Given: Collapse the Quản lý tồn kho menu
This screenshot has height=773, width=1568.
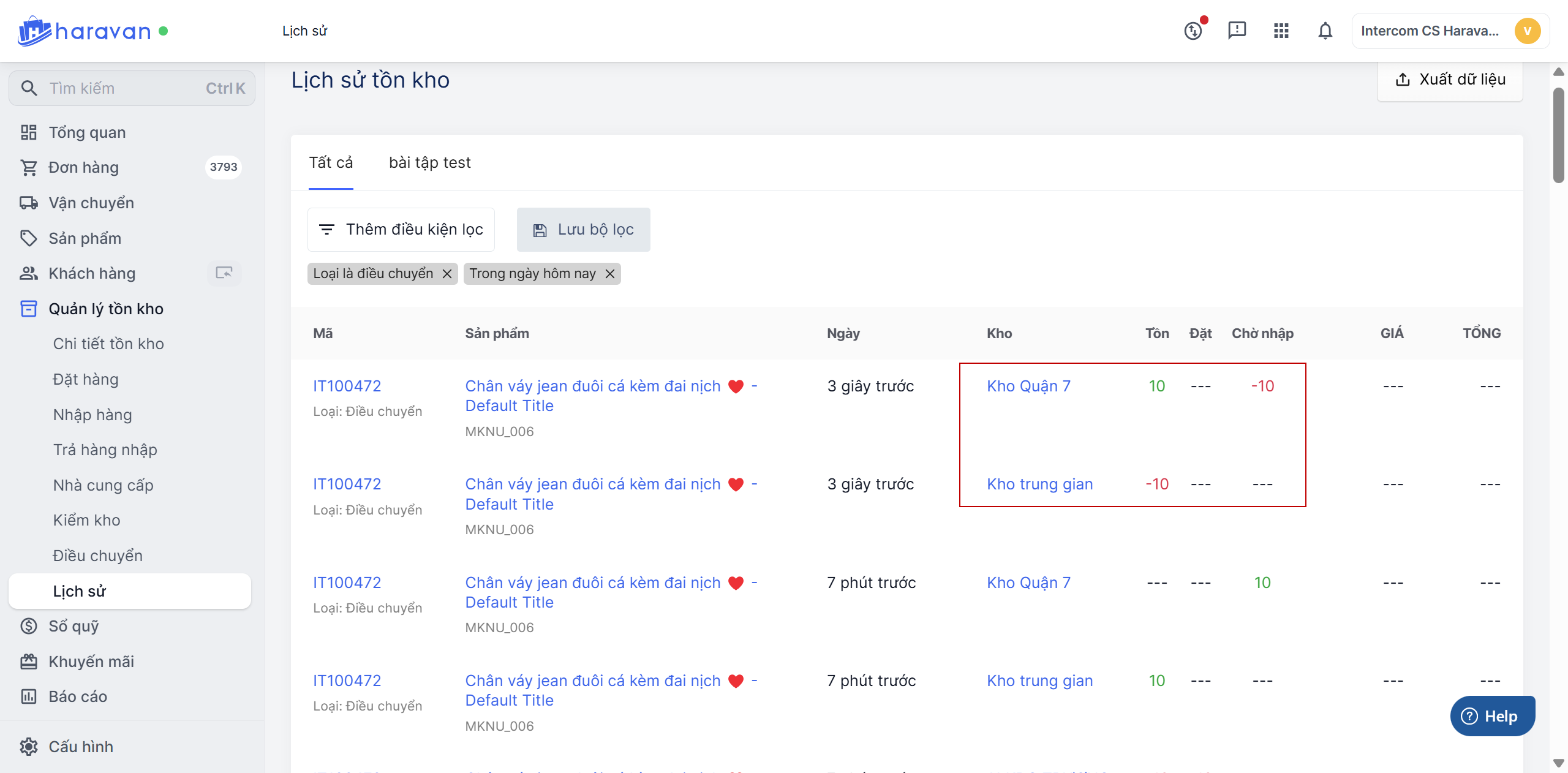Looking at the screenshot, I should 106,309.
